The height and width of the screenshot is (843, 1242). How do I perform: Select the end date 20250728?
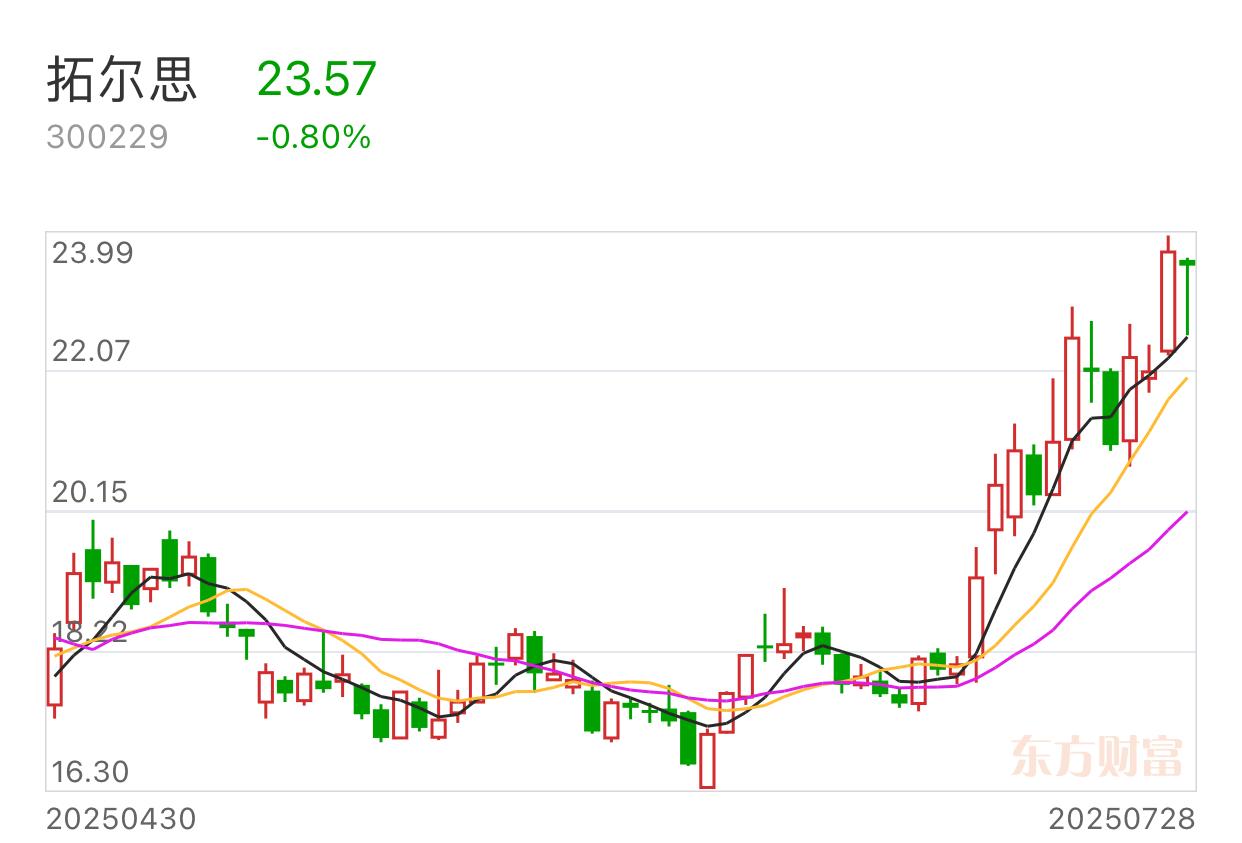[x=1122, y=819]
